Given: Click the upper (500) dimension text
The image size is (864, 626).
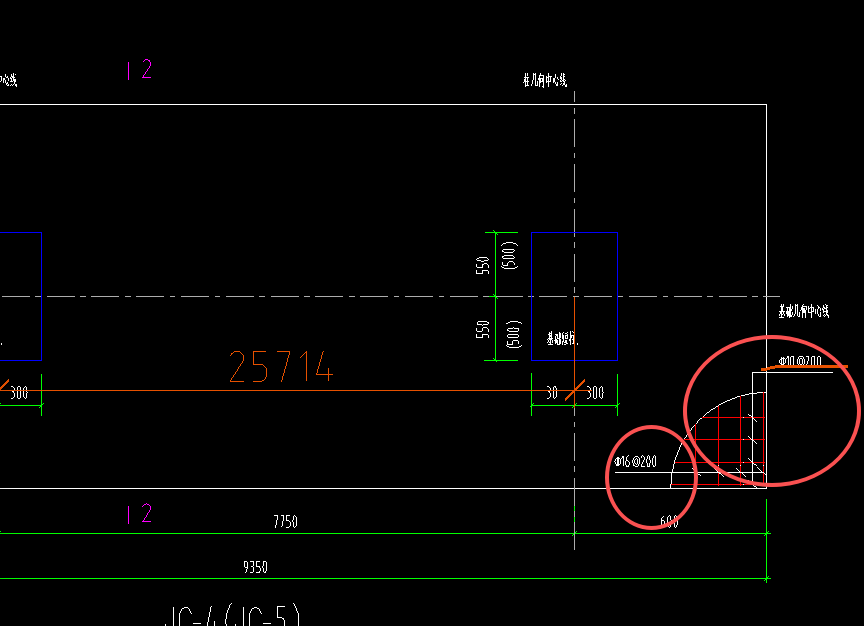Looking at the screenshot, I should 510,255.
